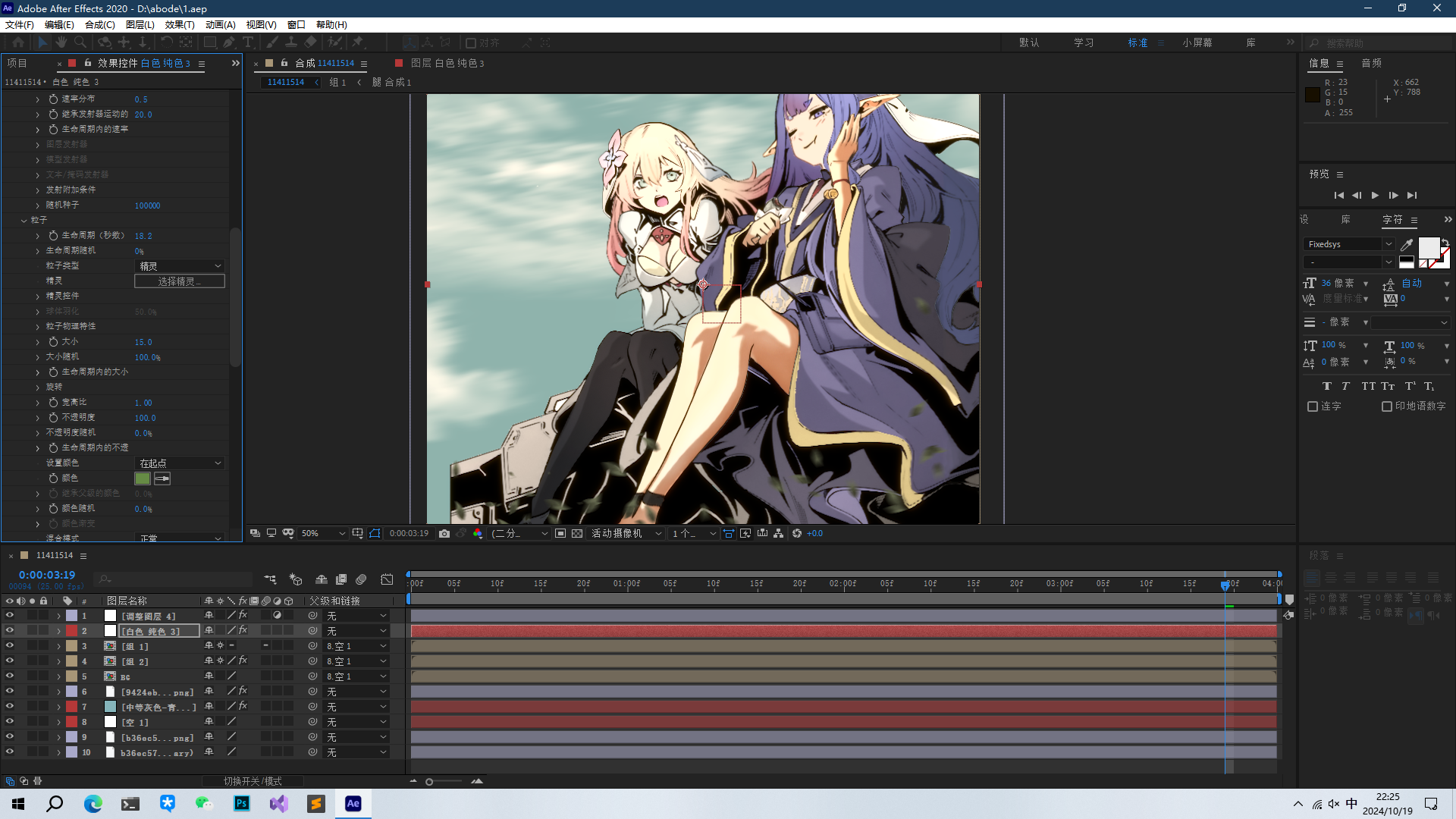Select the Zoom magnifier tool
1456x819 pixels.
80,42
